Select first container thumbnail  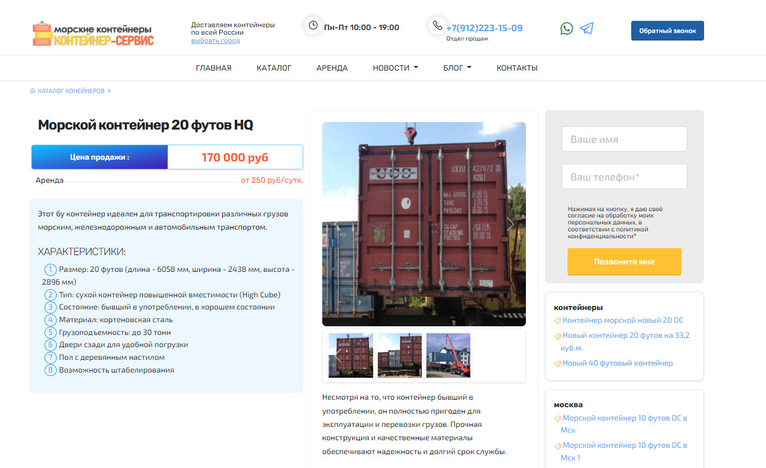351,355
